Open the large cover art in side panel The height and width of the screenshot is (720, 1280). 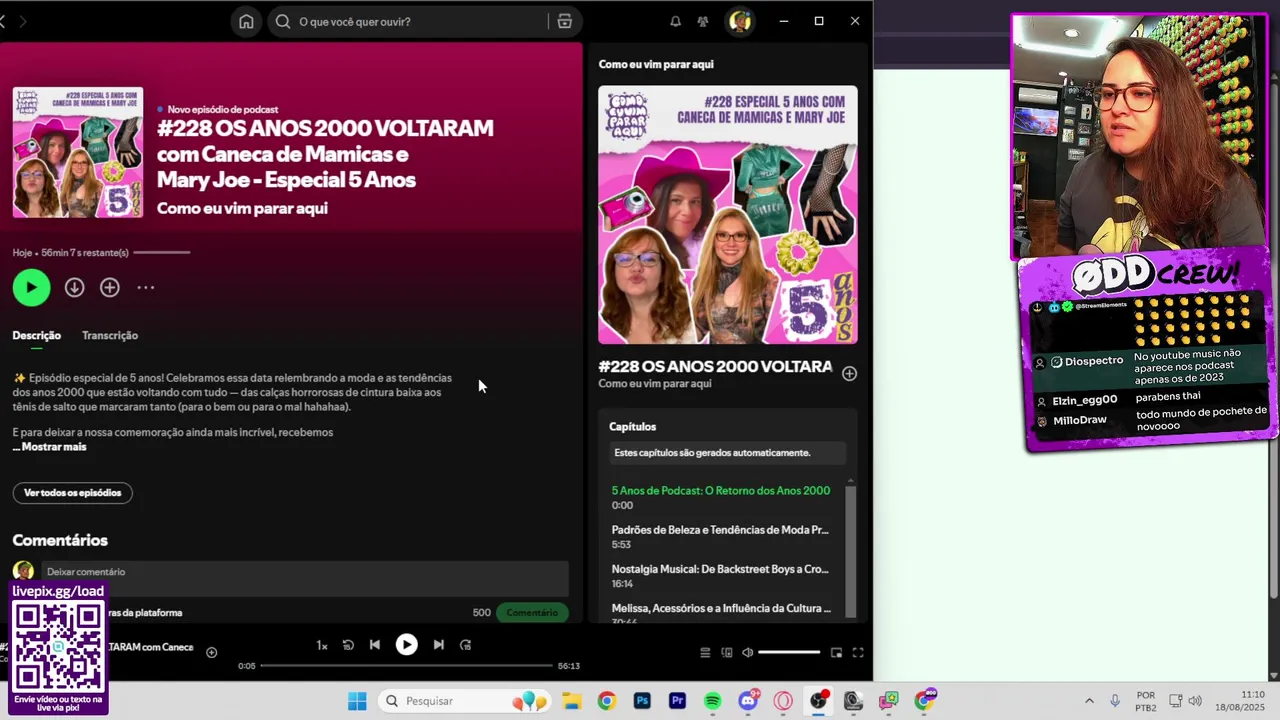click(x=728, y=215)
